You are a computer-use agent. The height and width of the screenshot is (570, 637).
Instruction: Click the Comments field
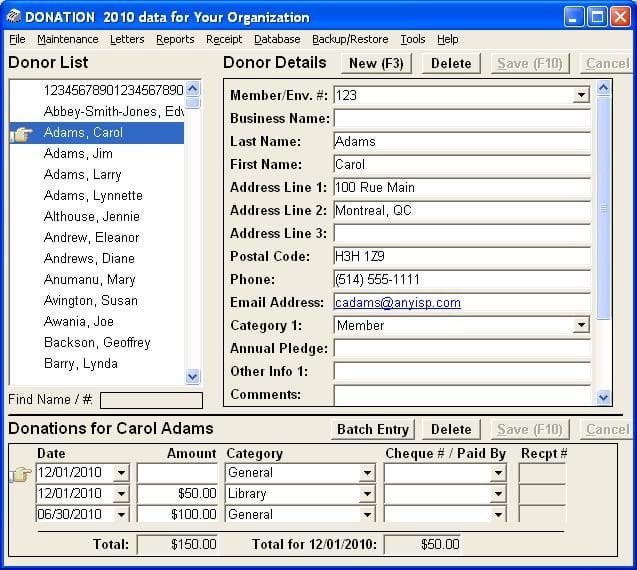click(x=462, y=395)
